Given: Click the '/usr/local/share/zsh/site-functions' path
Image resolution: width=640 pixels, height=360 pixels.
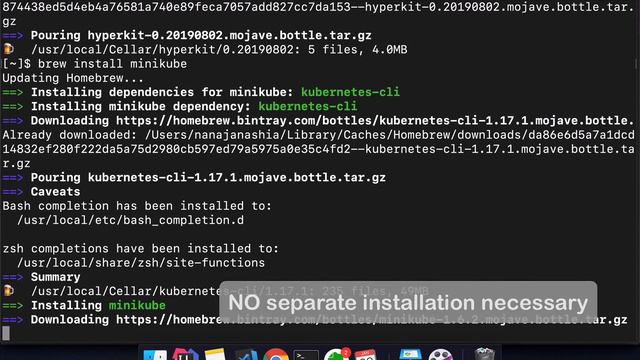Looking at the screenshot, I should click(x=141, y=263).
